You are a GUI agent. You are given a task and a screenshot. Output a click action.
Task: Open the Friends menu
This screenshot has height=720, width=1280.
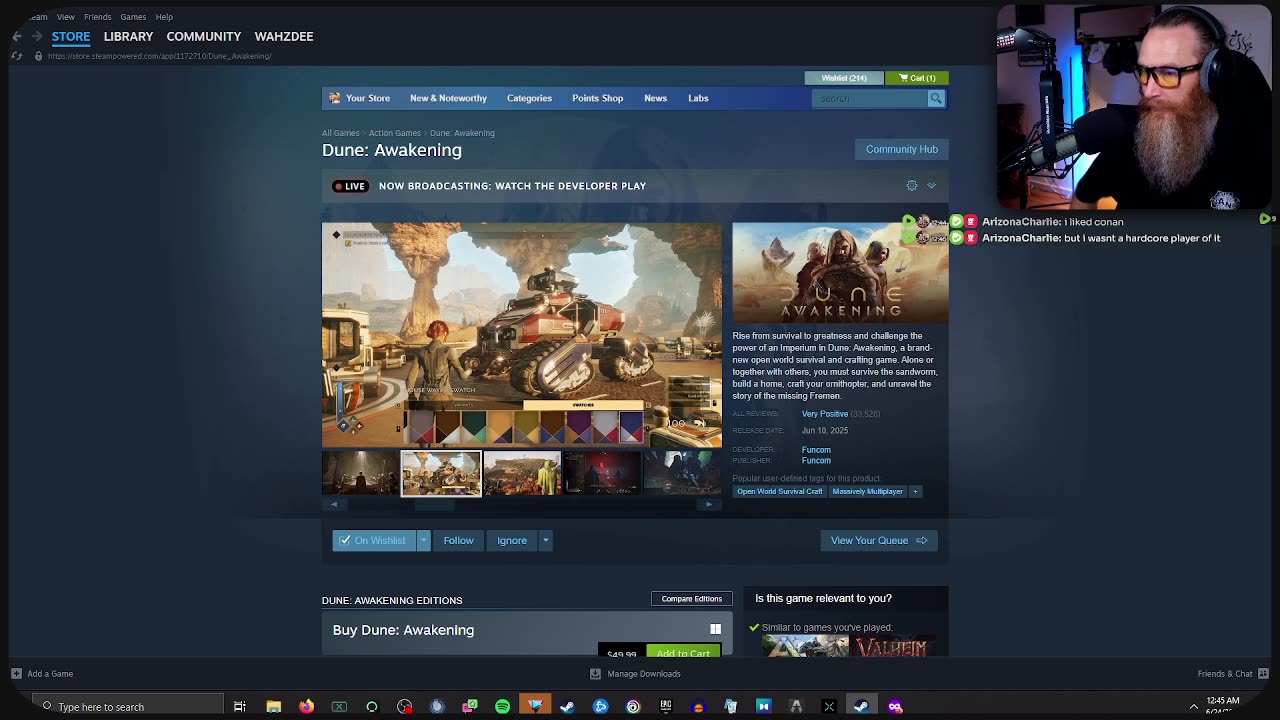pos(98,17)
